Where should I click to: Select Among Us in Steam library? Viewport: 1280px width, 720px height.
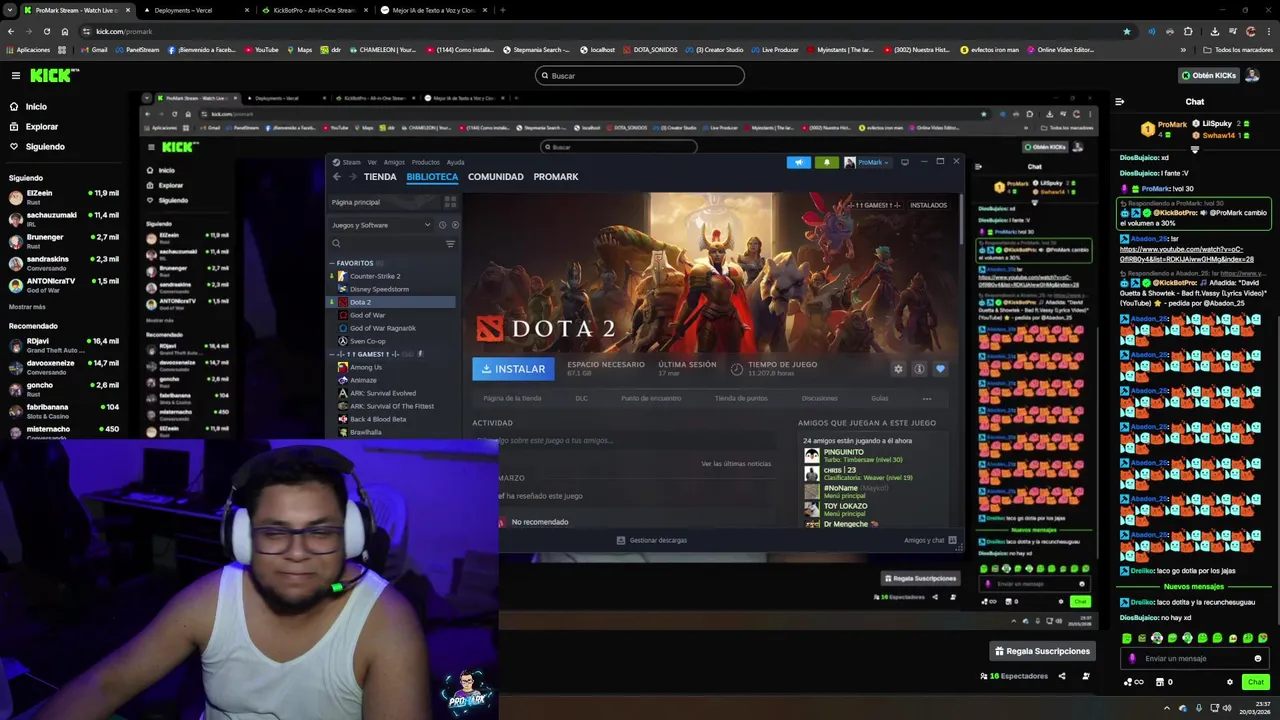366,367
